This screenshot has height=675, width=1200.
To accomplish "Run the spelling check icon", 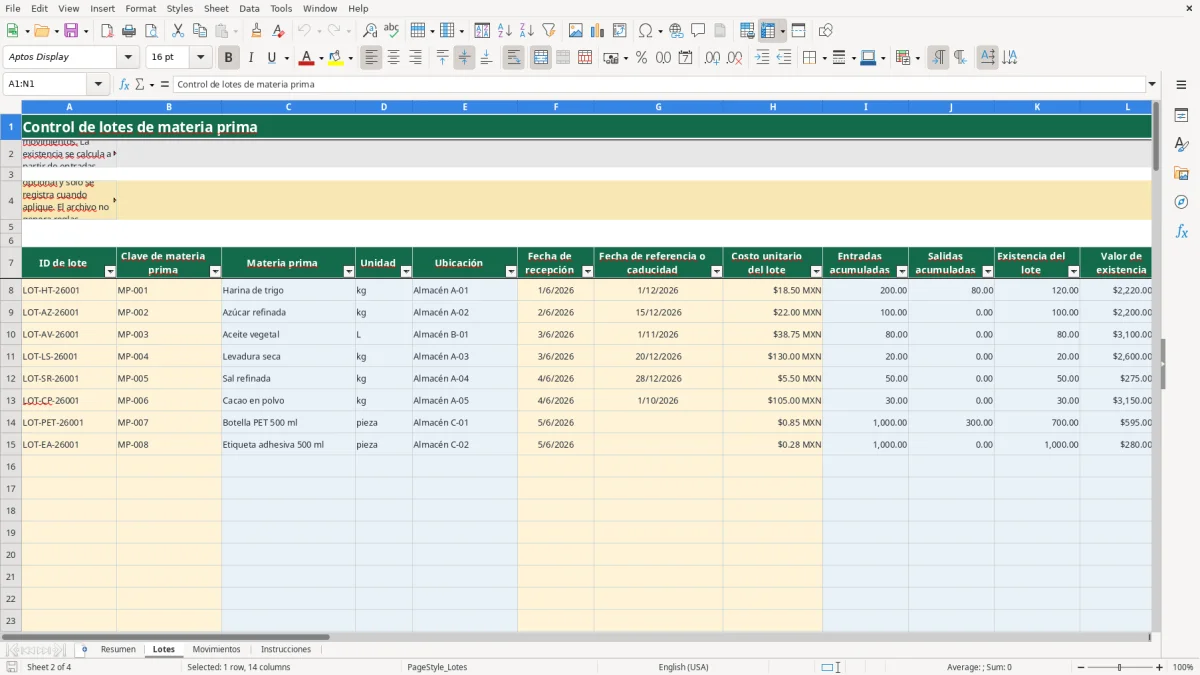I will [x=391, y=31].
